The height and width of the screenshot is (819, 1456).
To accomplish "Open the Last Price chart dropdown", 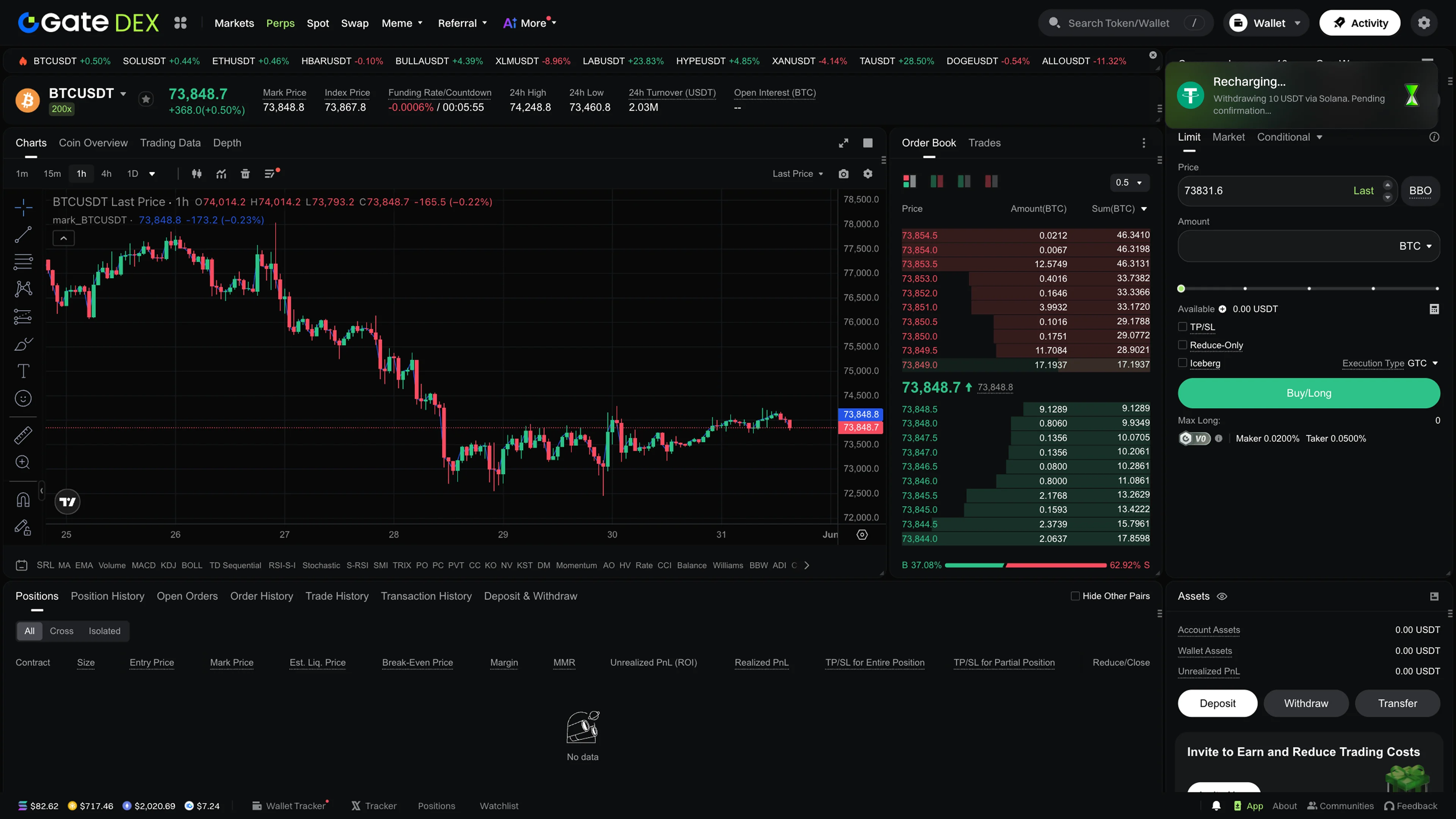I will [x=798, y=174].
